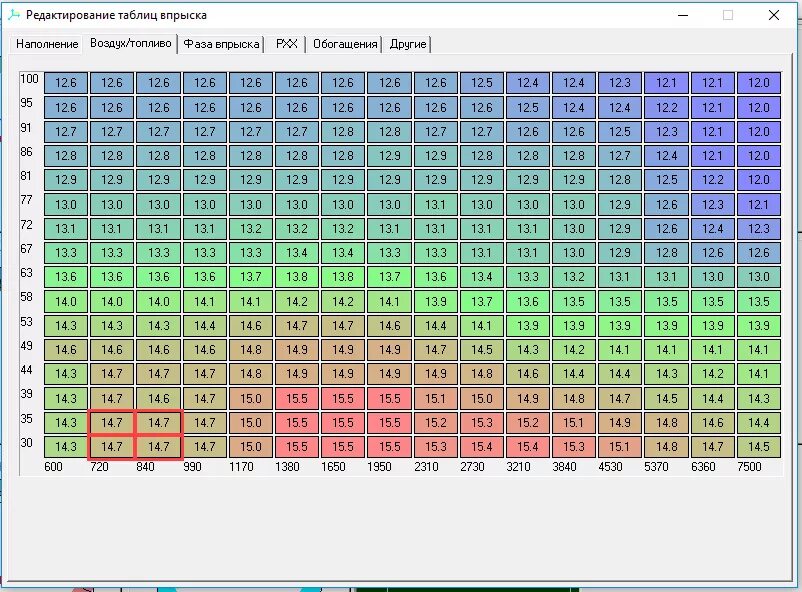Screen dimensions: 802x592
Task: Open the Фаза впрыска tab
Action: [x=221, y=44]
